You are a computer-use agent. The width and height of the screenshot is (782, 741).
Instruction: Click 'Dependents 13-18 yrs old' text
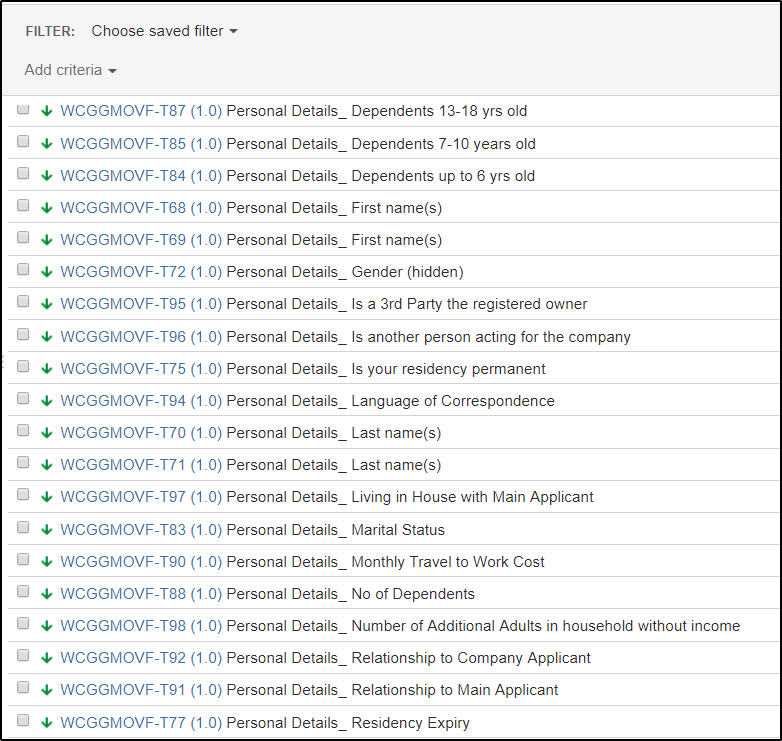point(439,111)
